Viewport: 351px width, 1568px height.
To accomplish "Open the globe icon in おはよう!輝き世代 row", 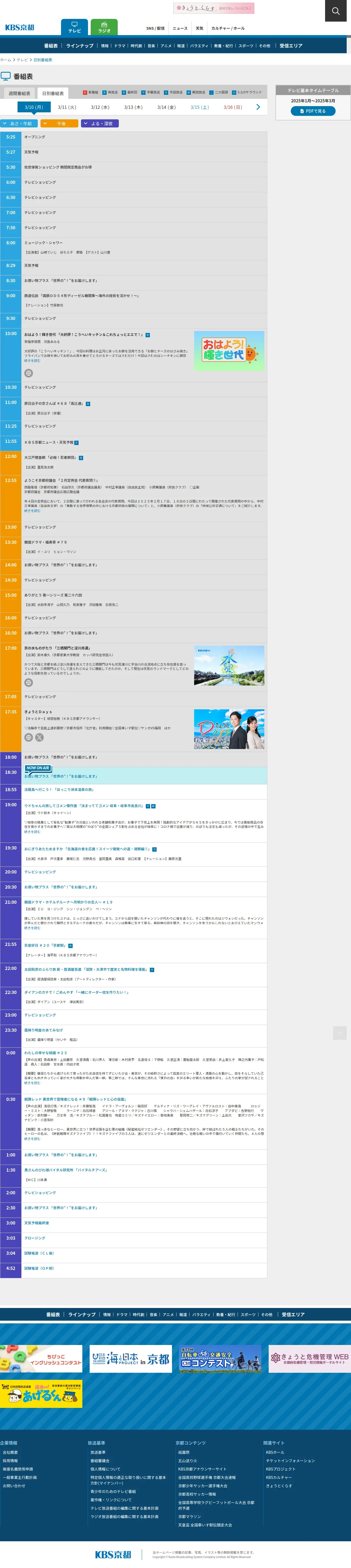I will [x=29, y=373].
